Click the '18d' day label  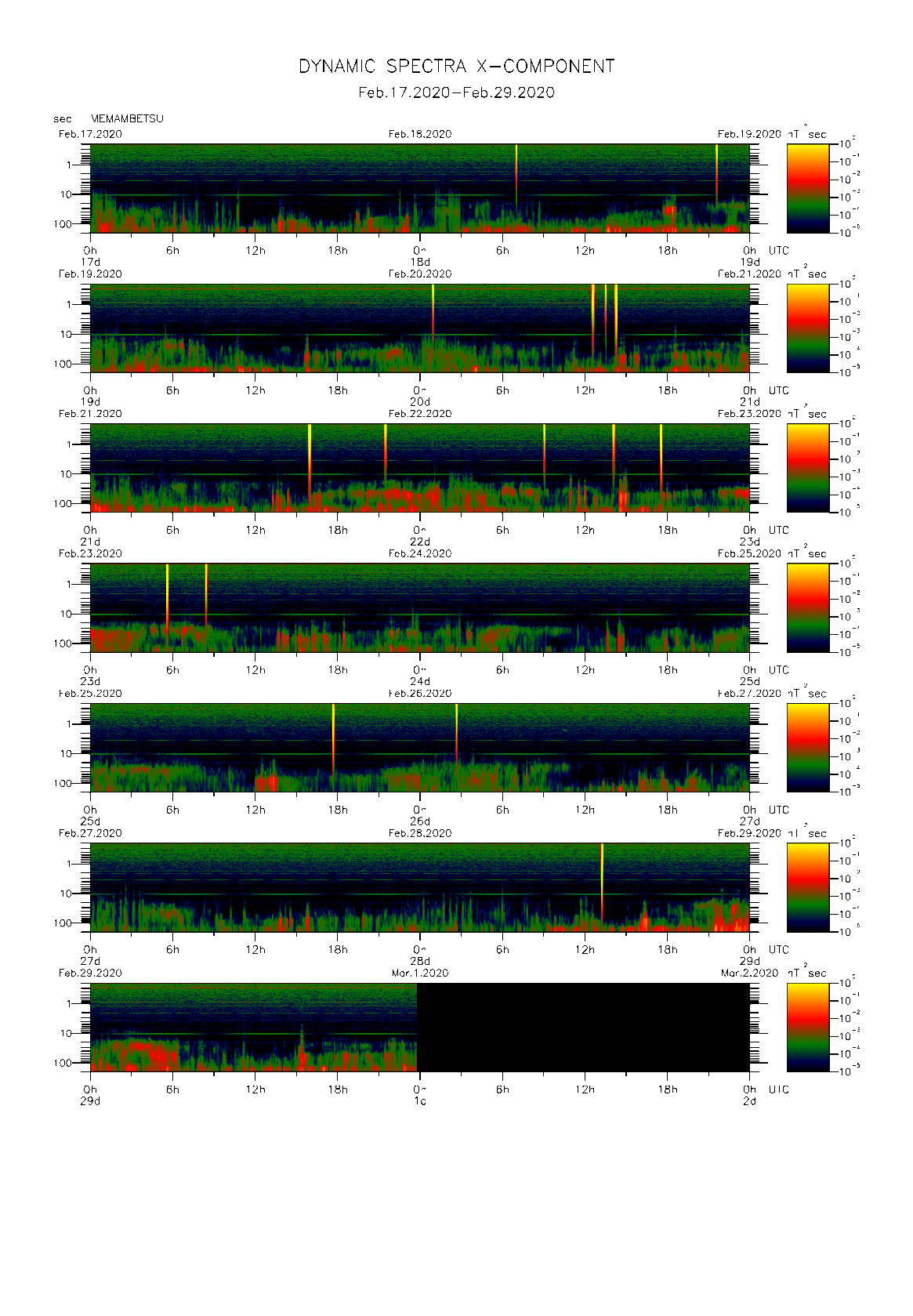click(x=420, y=262)
